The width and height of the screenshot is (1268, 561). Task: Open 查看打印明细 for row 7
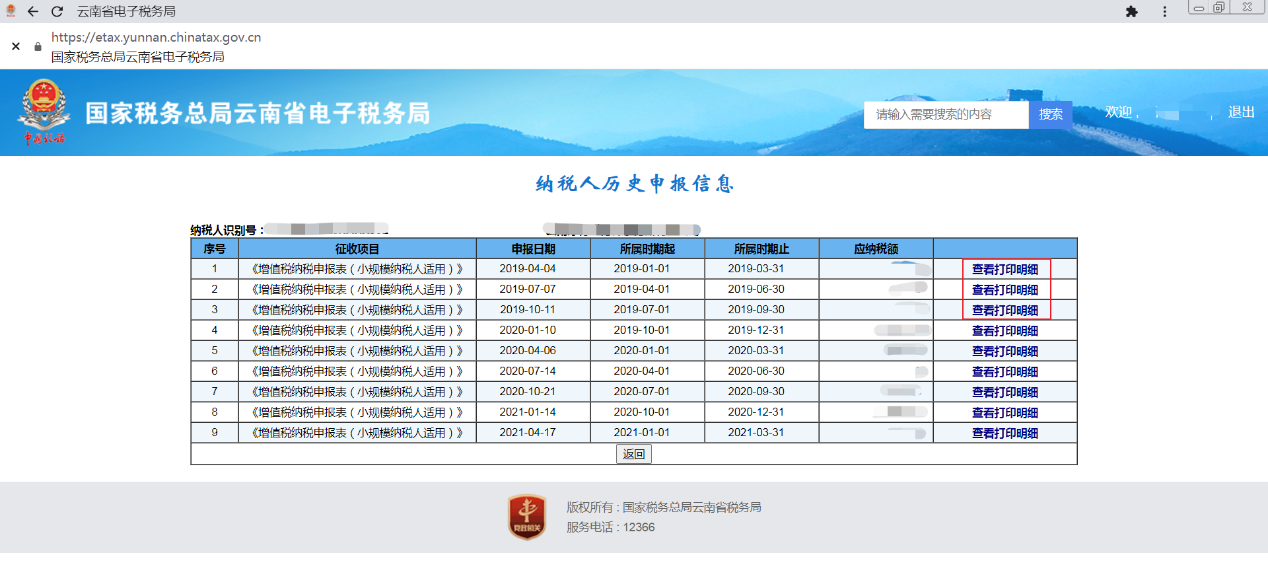coord(1005,392)
